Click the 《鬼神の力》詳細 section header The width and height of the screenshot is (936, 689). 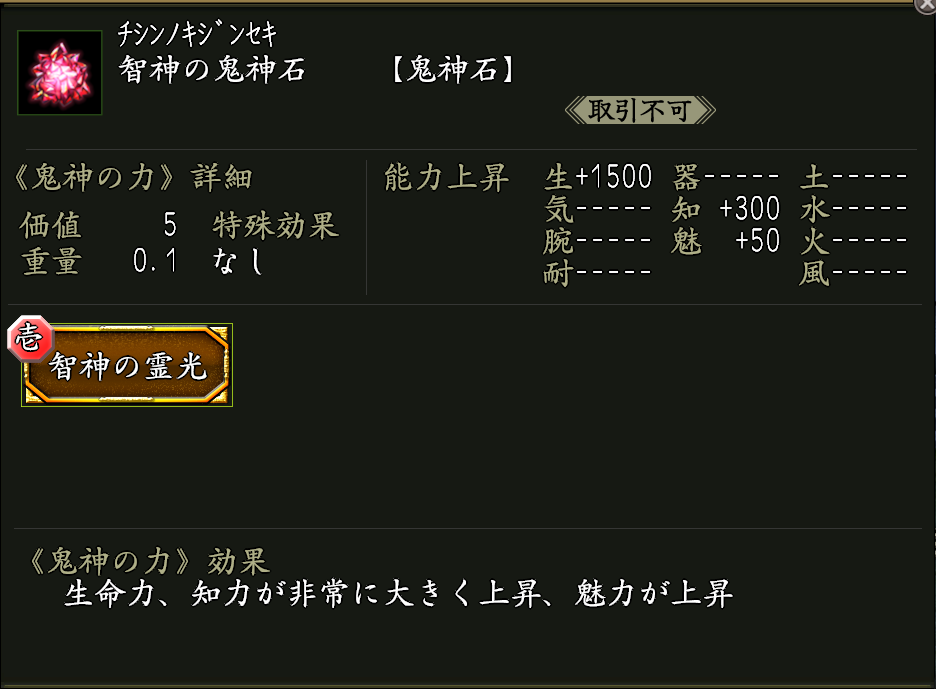(x=134, y=179)
